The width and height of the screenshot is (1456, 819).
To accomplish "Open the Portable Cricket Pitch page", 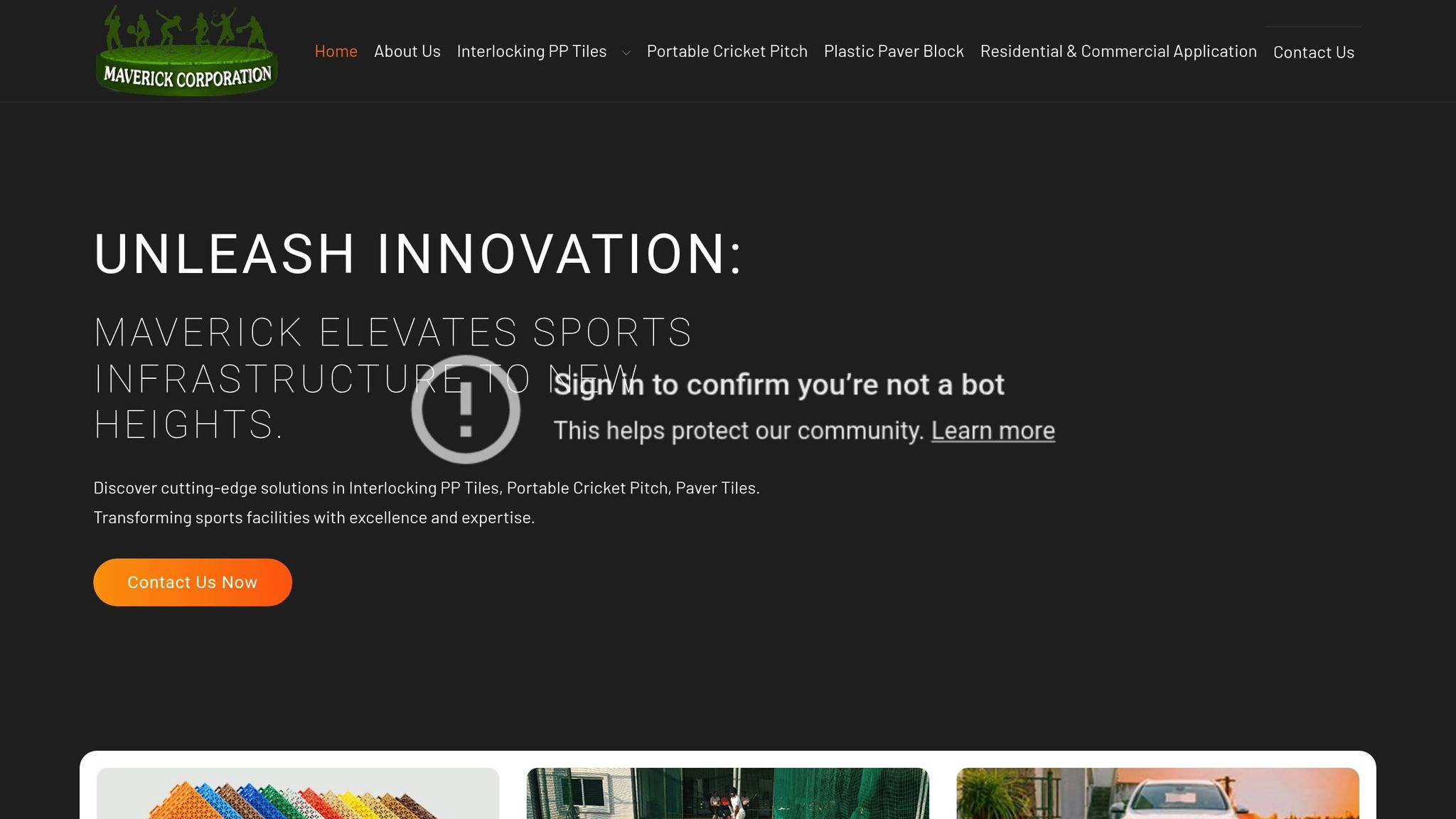I will 727,51.
